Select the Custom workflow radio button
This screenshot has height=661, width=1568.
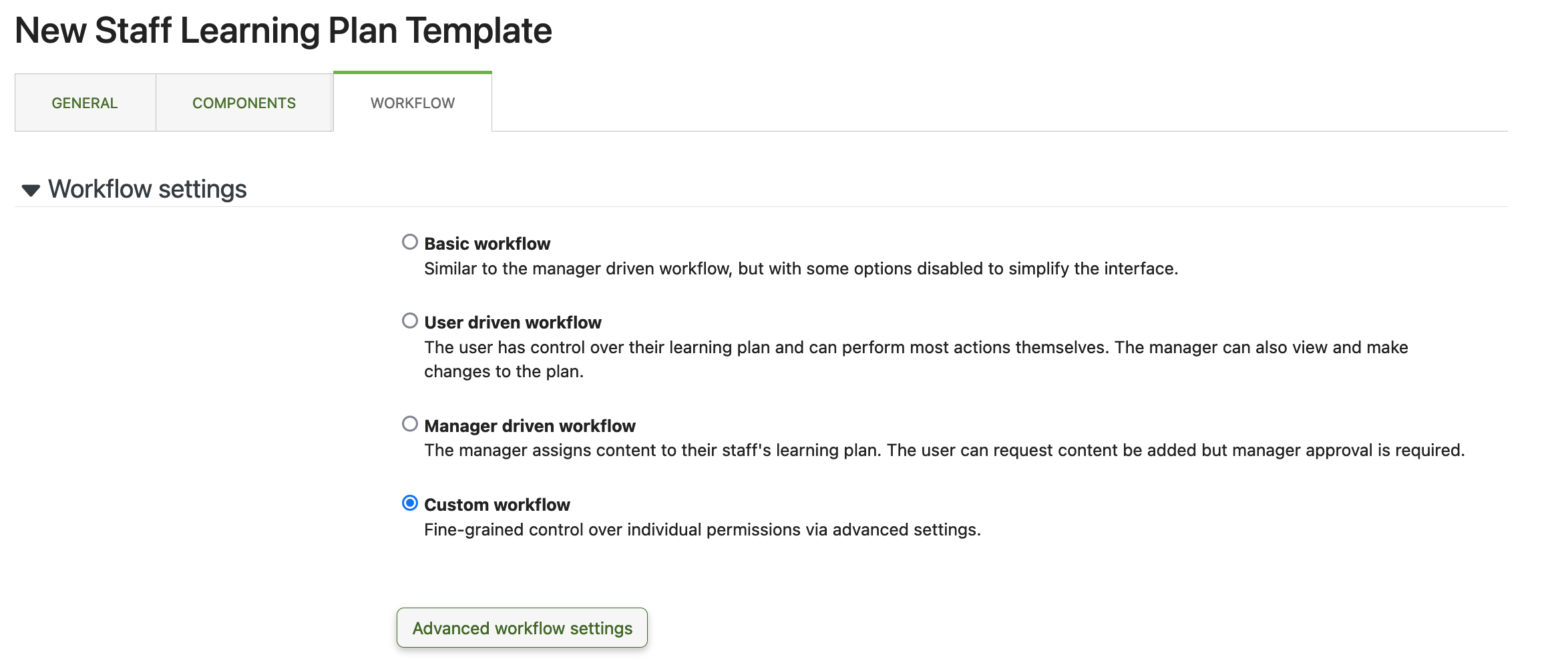pyautogui.click(x=410, y=503)
